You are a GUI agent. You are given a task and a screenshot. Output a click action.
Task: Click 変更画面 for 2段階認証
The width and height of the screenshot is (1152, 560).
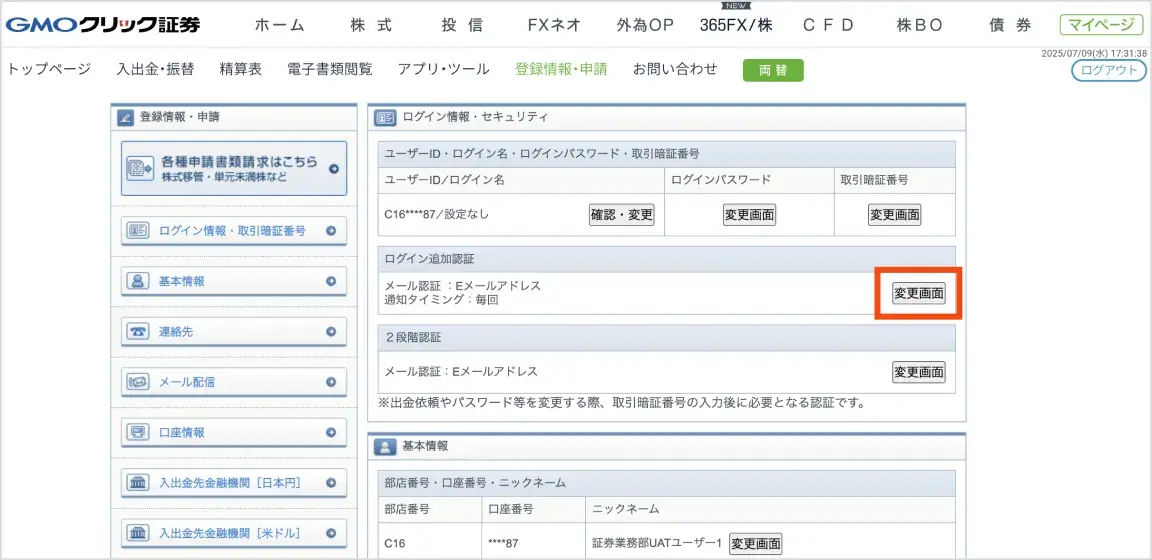pyautogui.click(x=918, y=372)
